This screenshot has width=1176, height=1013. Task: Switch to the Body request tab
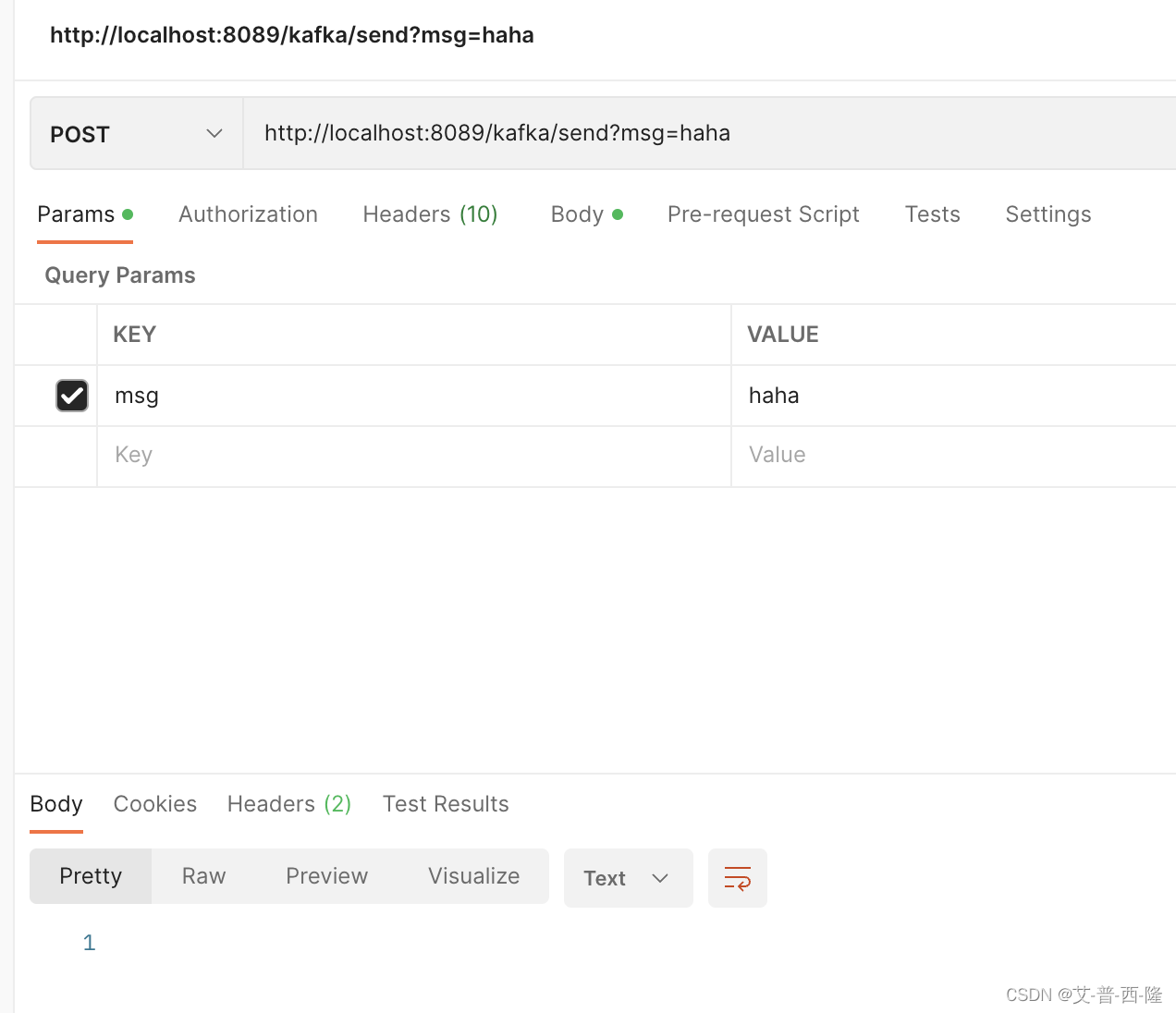pyautogui.click(x=579, y=214)
